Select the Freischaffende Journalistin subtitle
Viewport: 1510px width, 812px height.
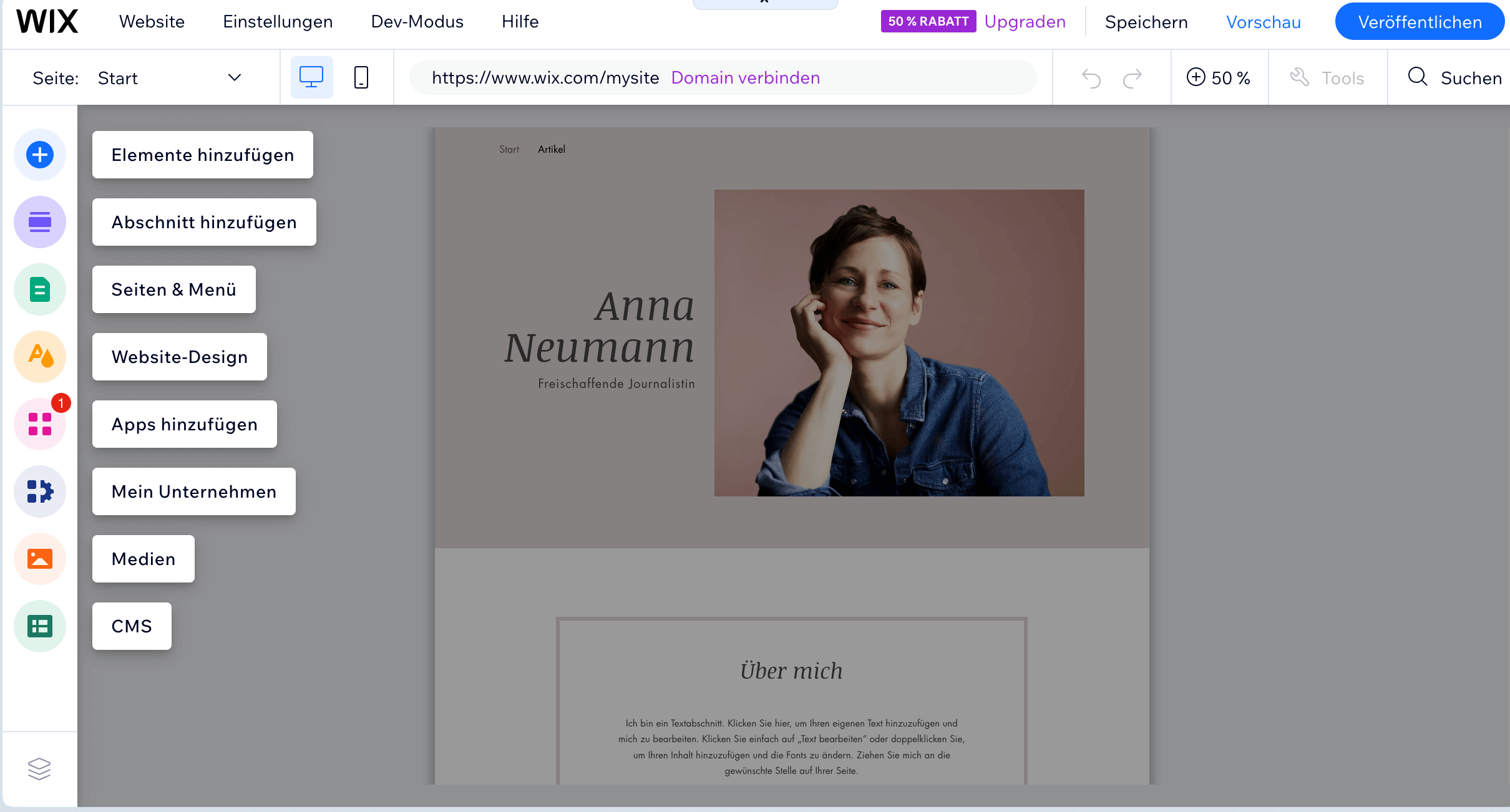point(616,384)
